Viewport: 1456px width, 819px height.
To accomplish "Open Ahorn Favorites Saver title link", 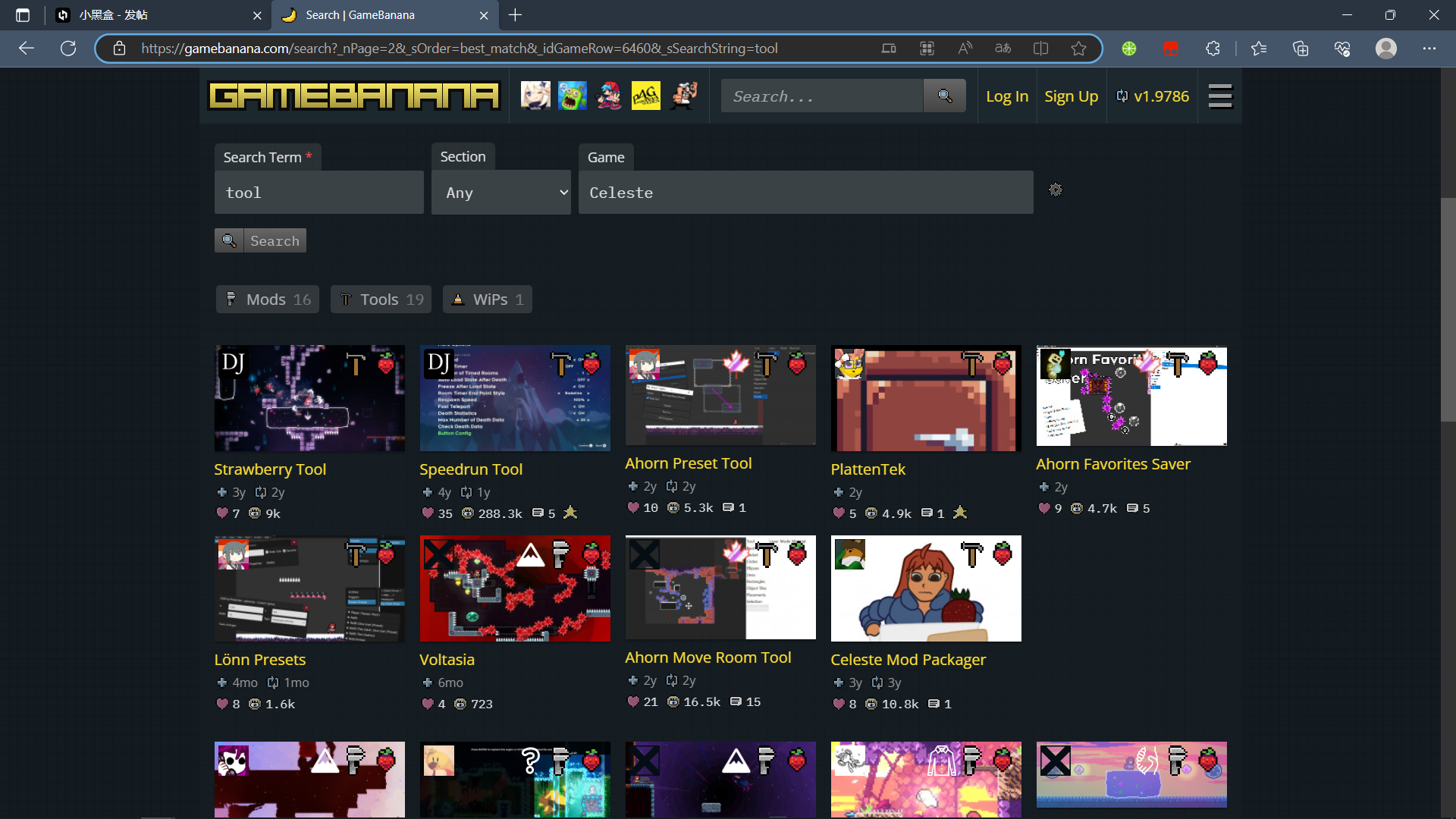I will pyautogui.click(x=1113, y=464).
